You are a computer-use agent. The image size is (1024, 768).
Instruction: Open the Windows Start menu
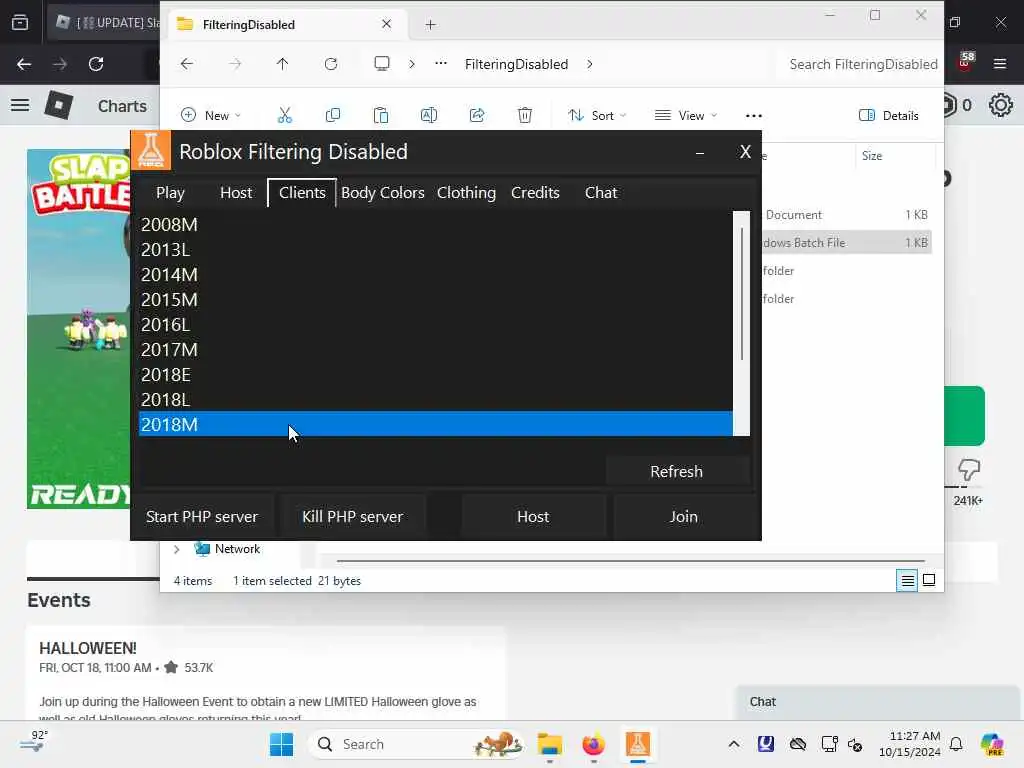(x=281, y=744)
